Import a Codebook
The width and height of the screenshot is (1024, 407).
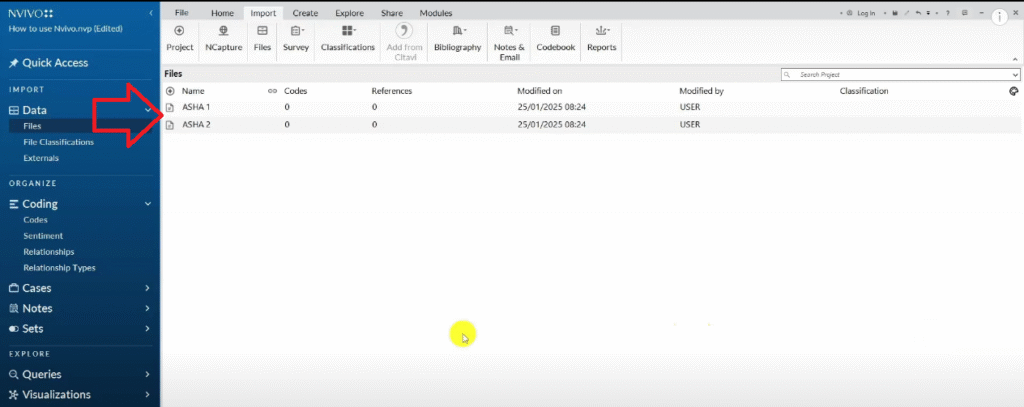pyautogui.click(x=555, y=38)
